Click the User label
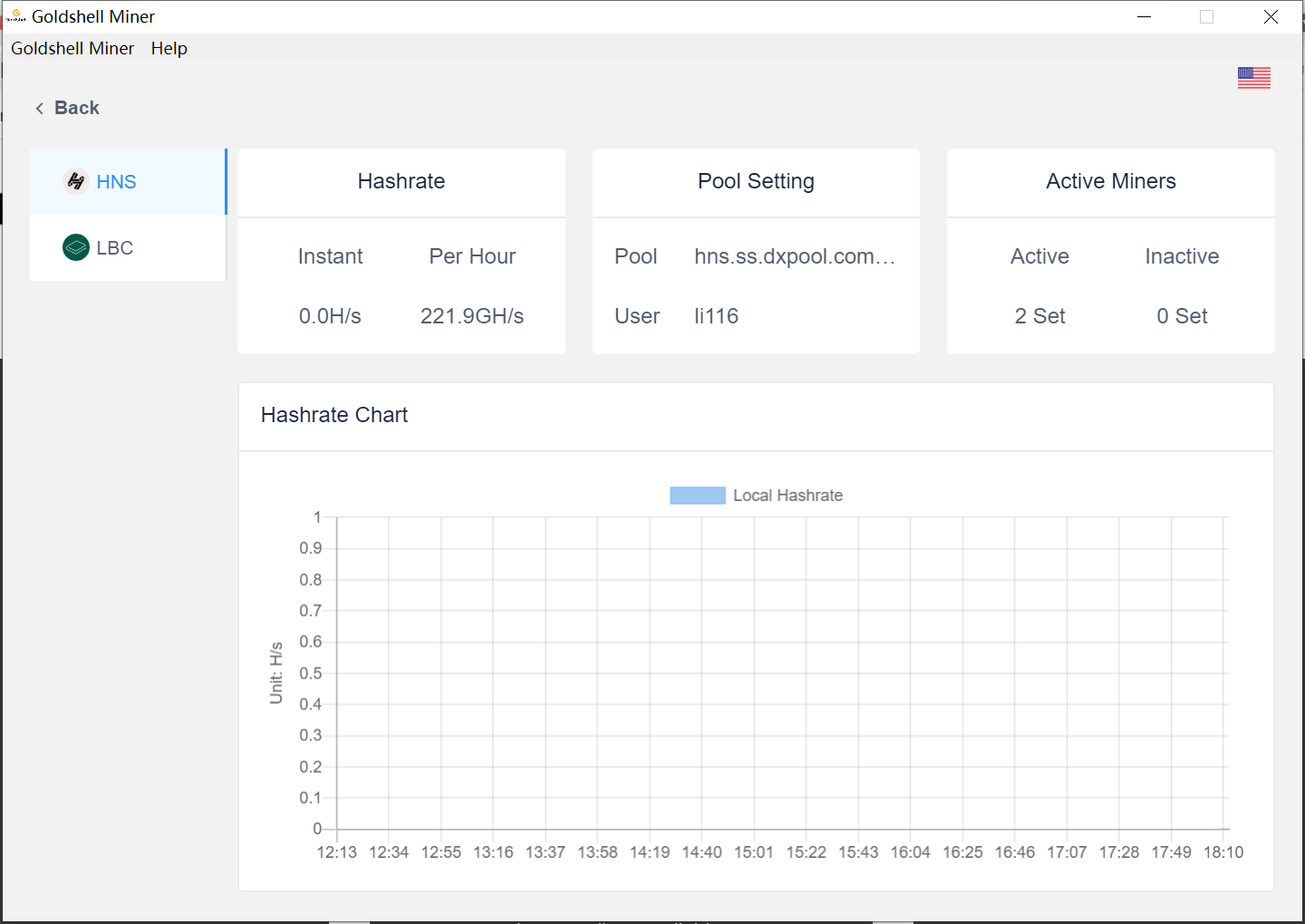Screen dimensions: 1305x924 (x=637, y=316)
